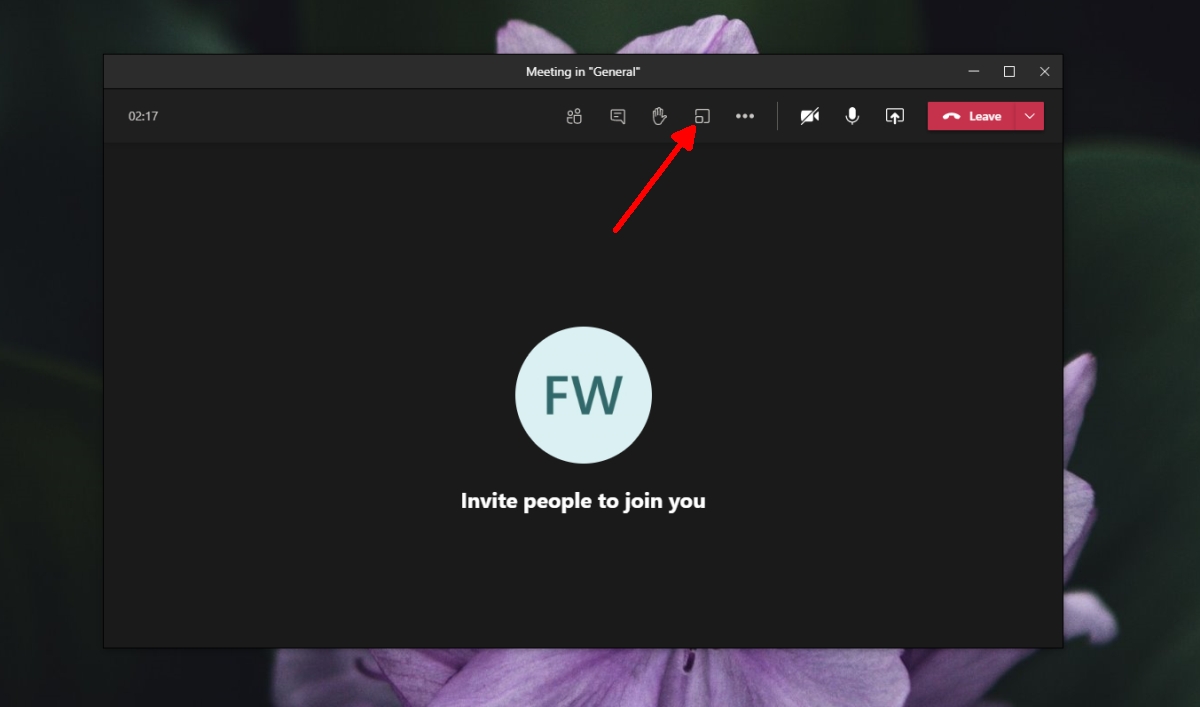This screenshot has width=1200, height=707.
Task: Open the breakout rooms icon
Action: (702, 116)
